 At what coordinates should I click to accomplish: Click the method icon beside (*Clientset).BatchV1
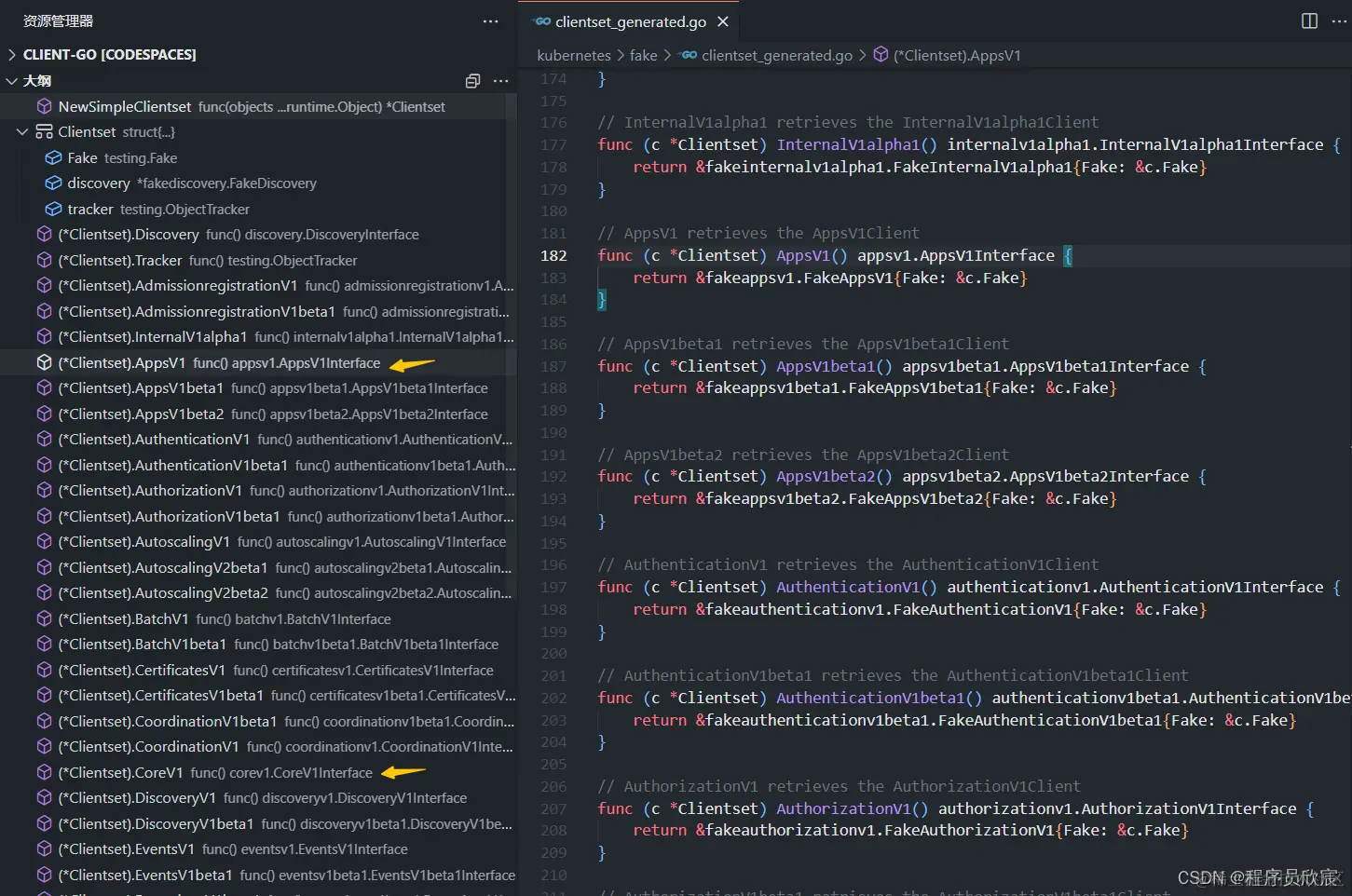point(44,619)
